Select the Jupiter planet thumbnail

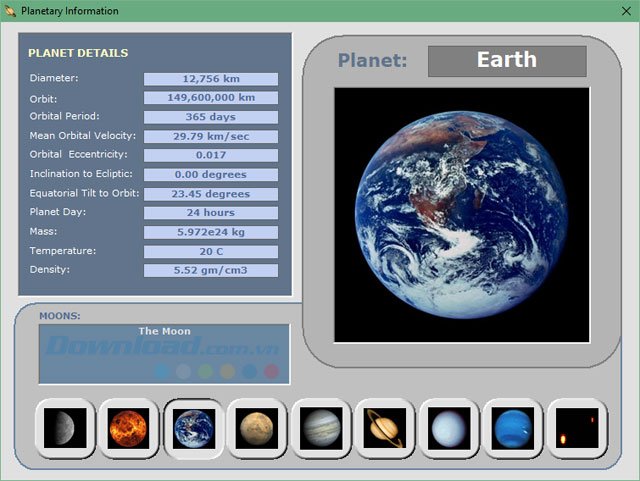(321, 428)
